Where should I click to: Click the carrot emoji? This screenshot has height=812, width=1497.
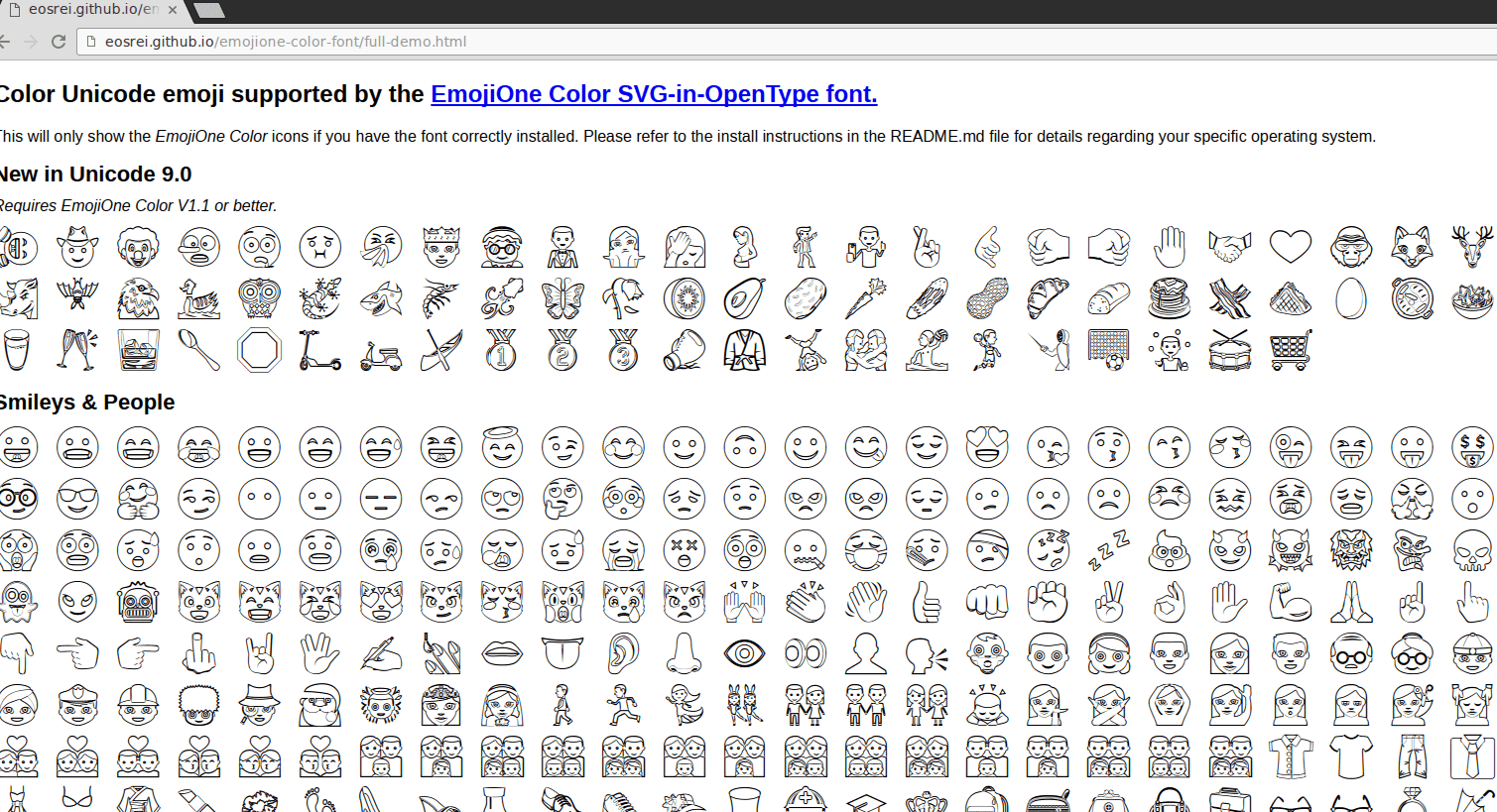(x=865, y=297)
